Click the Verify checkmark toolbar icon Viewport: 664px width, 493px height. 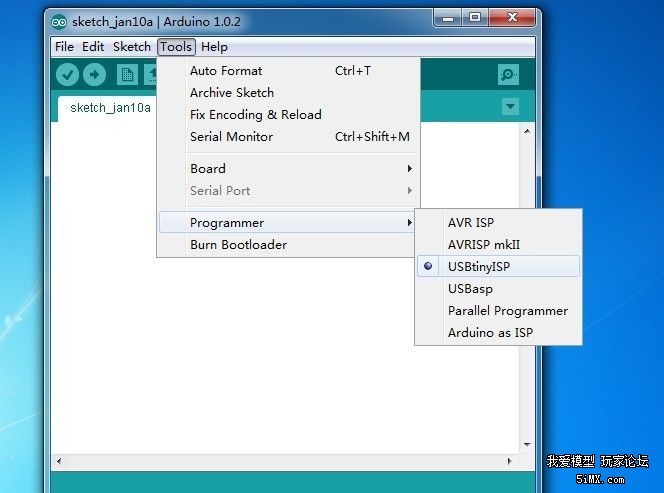tap(67, 75)
